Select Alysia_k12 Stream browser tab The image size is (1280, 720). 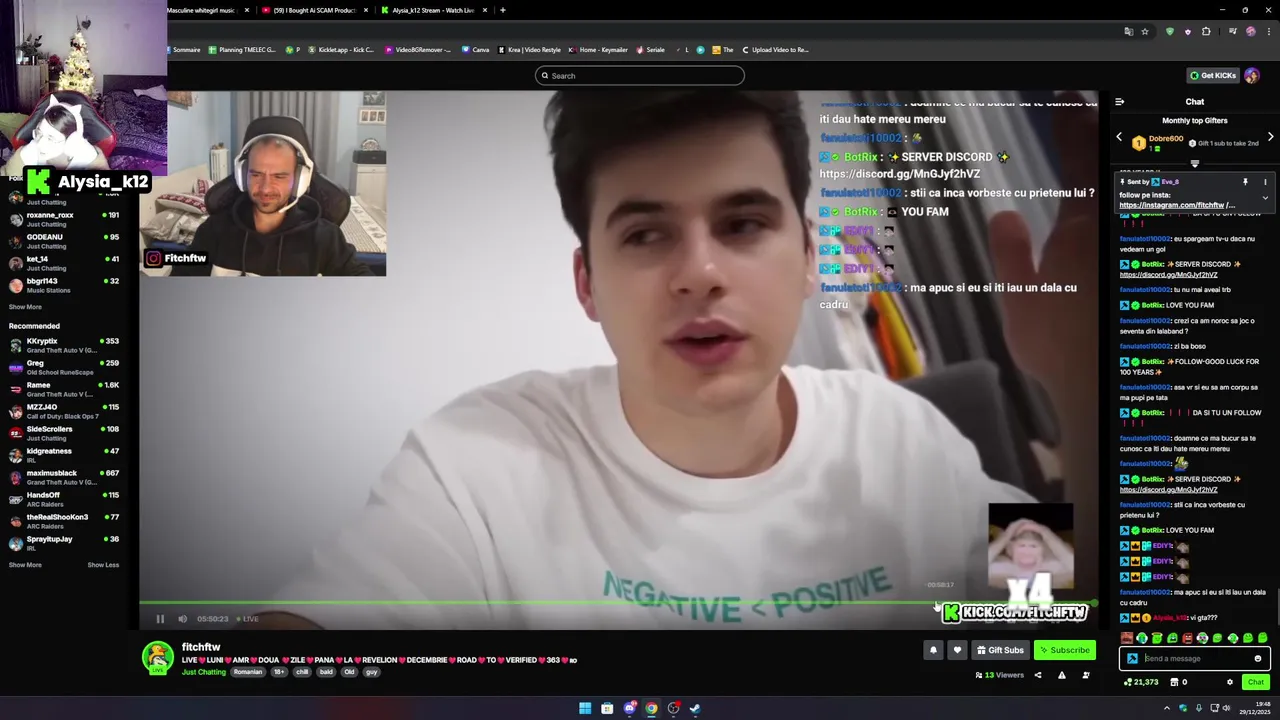pos(435,10)
